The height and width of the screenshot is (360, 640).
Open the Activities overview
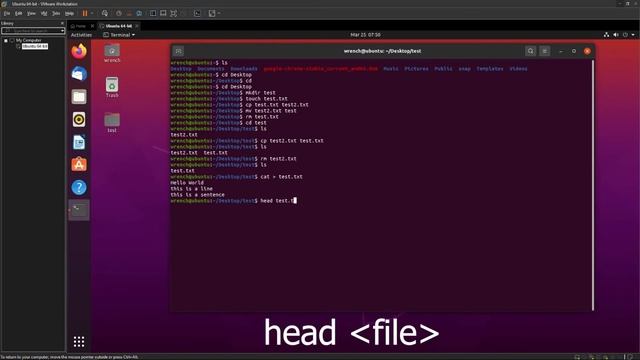81,35
